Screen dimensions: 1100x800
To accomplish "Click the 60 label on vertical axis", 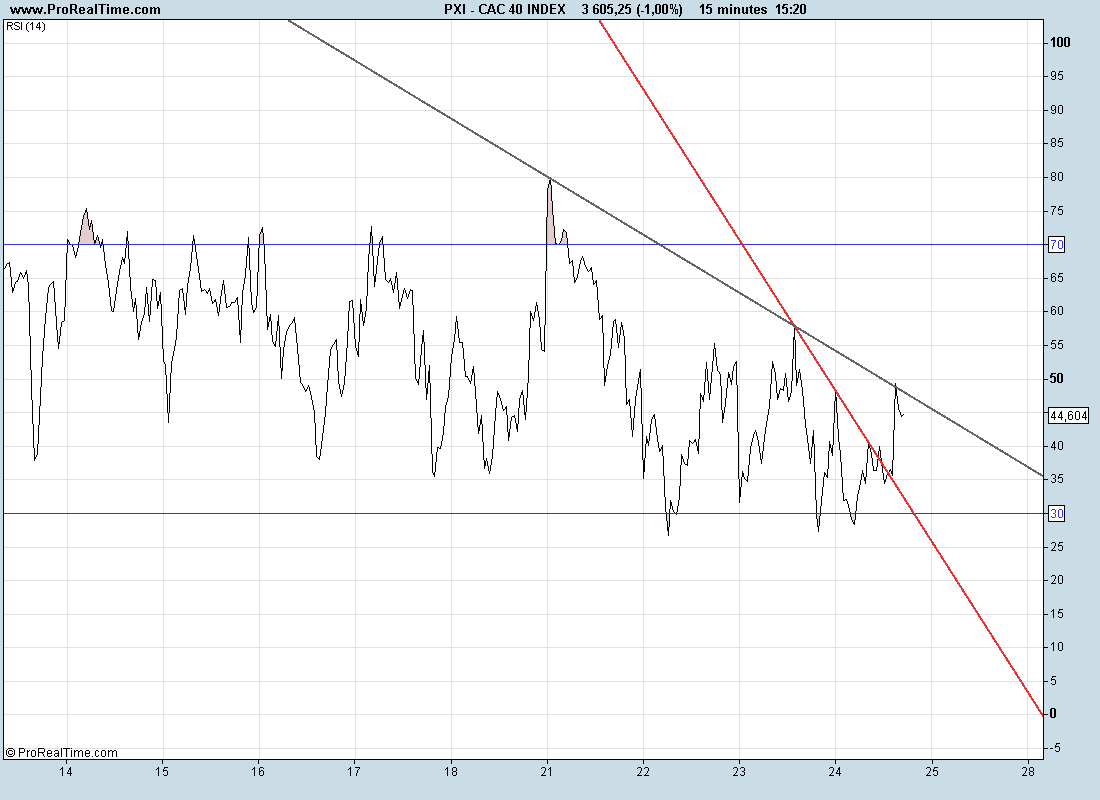I will [1057, 311].
